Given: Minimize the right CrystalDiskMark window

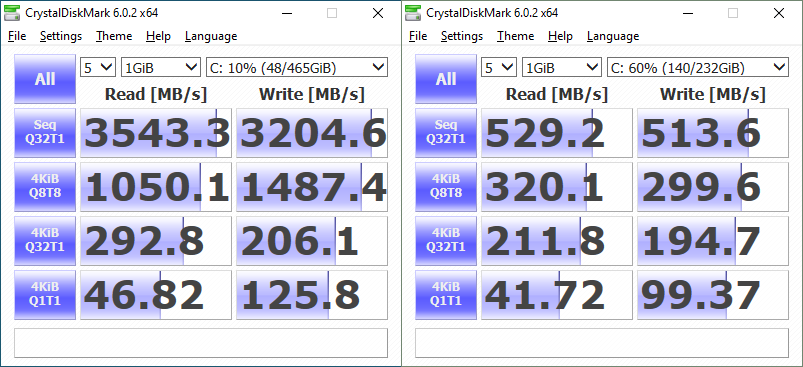Looking at the screenshot, I should pos(687,13).
